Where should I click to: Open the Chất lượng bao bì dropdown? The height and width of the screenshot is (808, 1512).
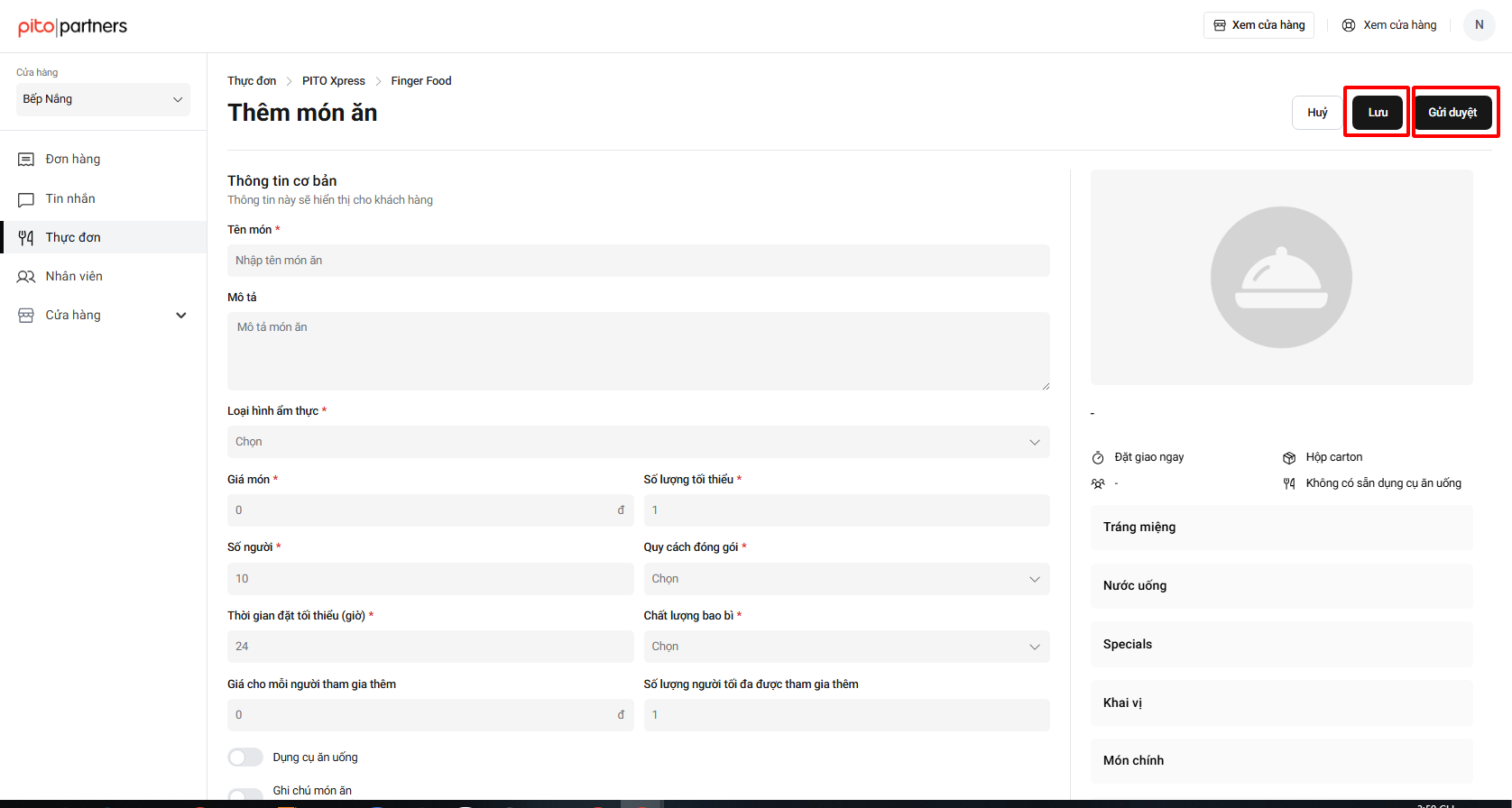pyautogui.click(x=847, y=647)
